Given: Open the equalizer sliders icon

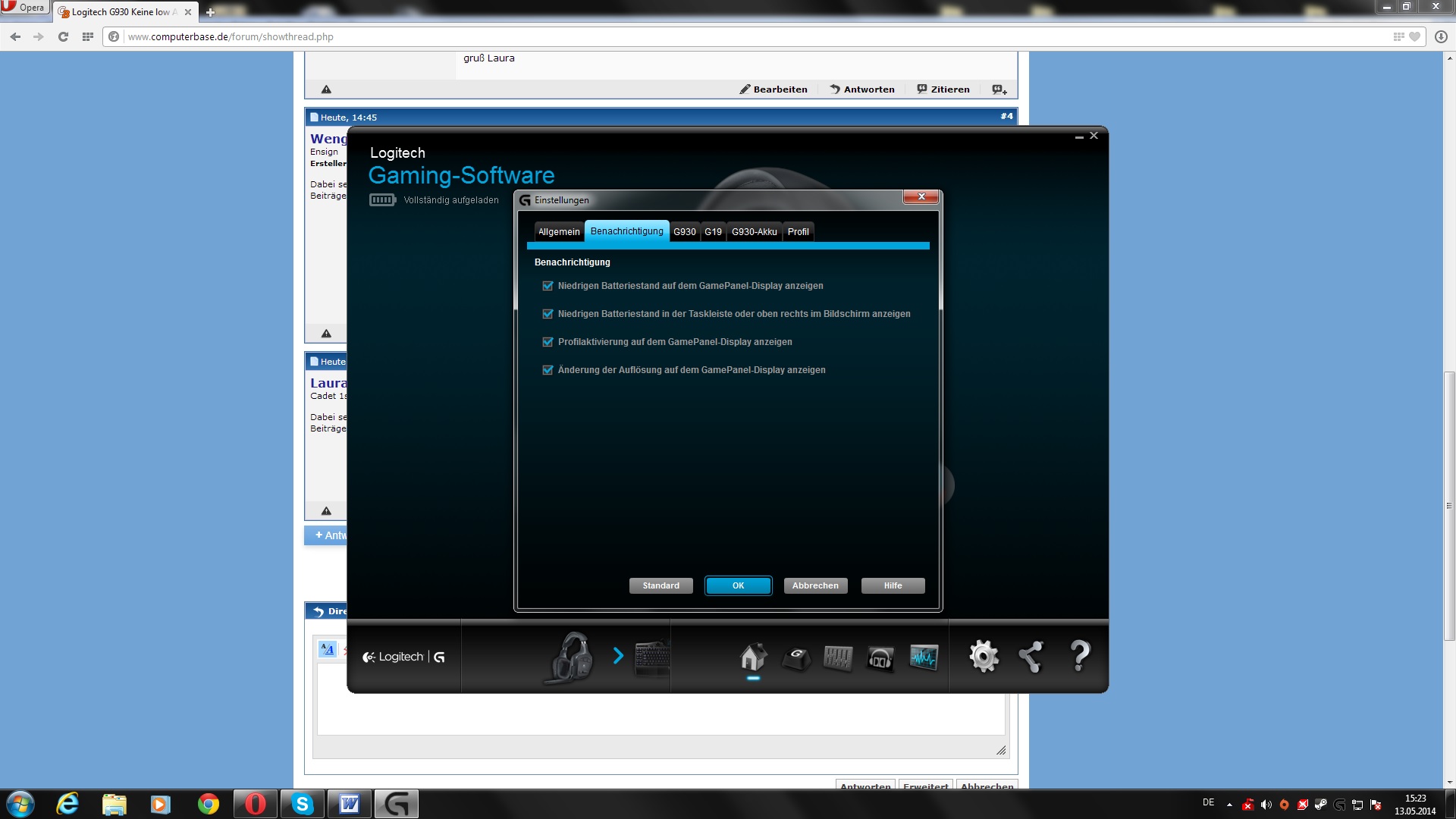Looking at the screenshot, I should tap(838, 657).
